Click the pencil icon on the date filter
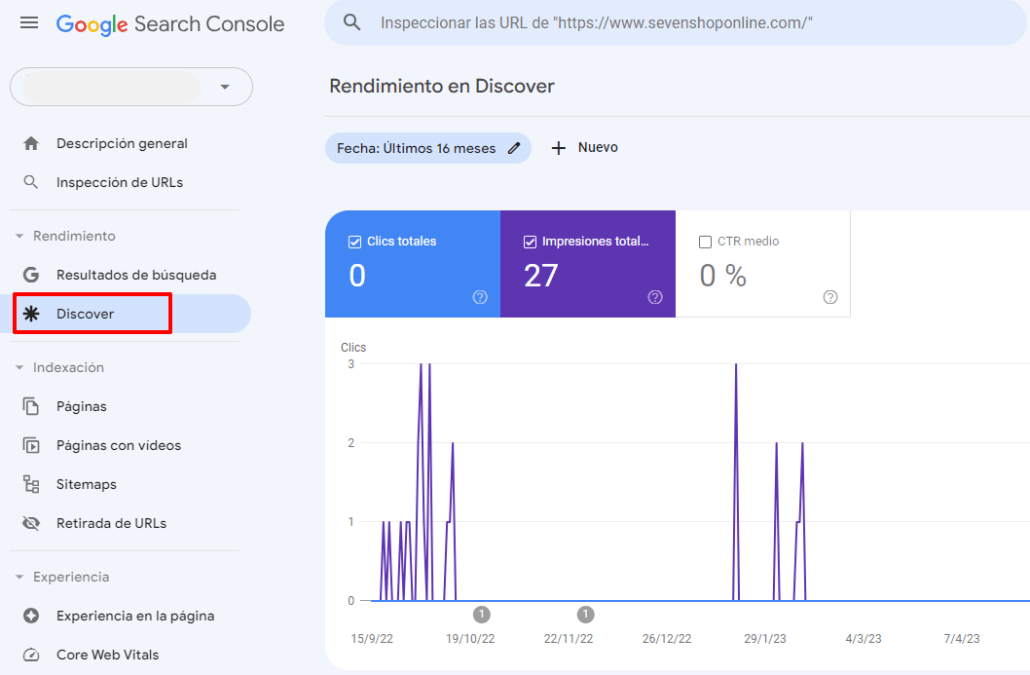Screen dimensions: 1030x675 [x=514, y=147]
